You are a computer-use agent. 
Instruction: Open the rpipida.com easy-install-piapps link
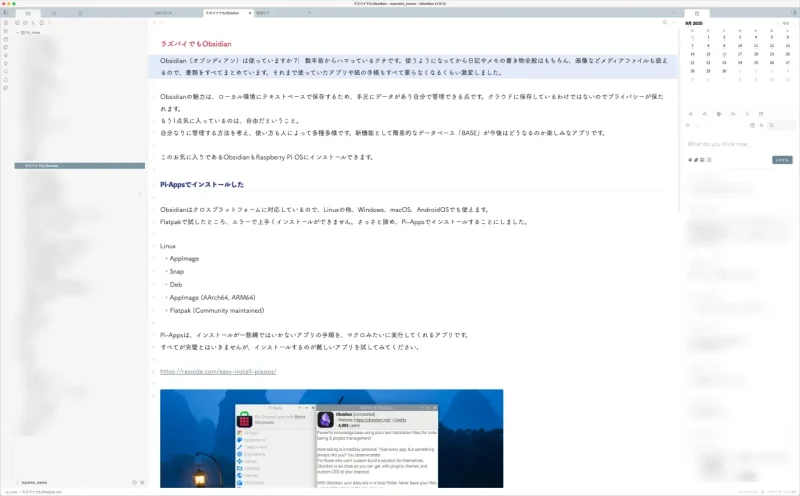[218, 371]
